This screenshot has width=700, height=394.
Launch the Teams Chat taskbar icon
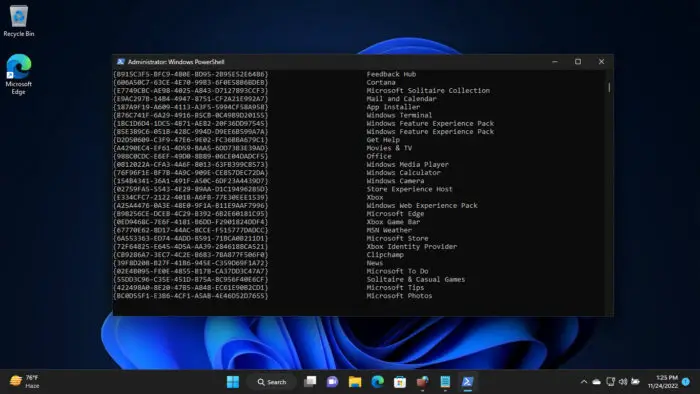click(332, 382)
